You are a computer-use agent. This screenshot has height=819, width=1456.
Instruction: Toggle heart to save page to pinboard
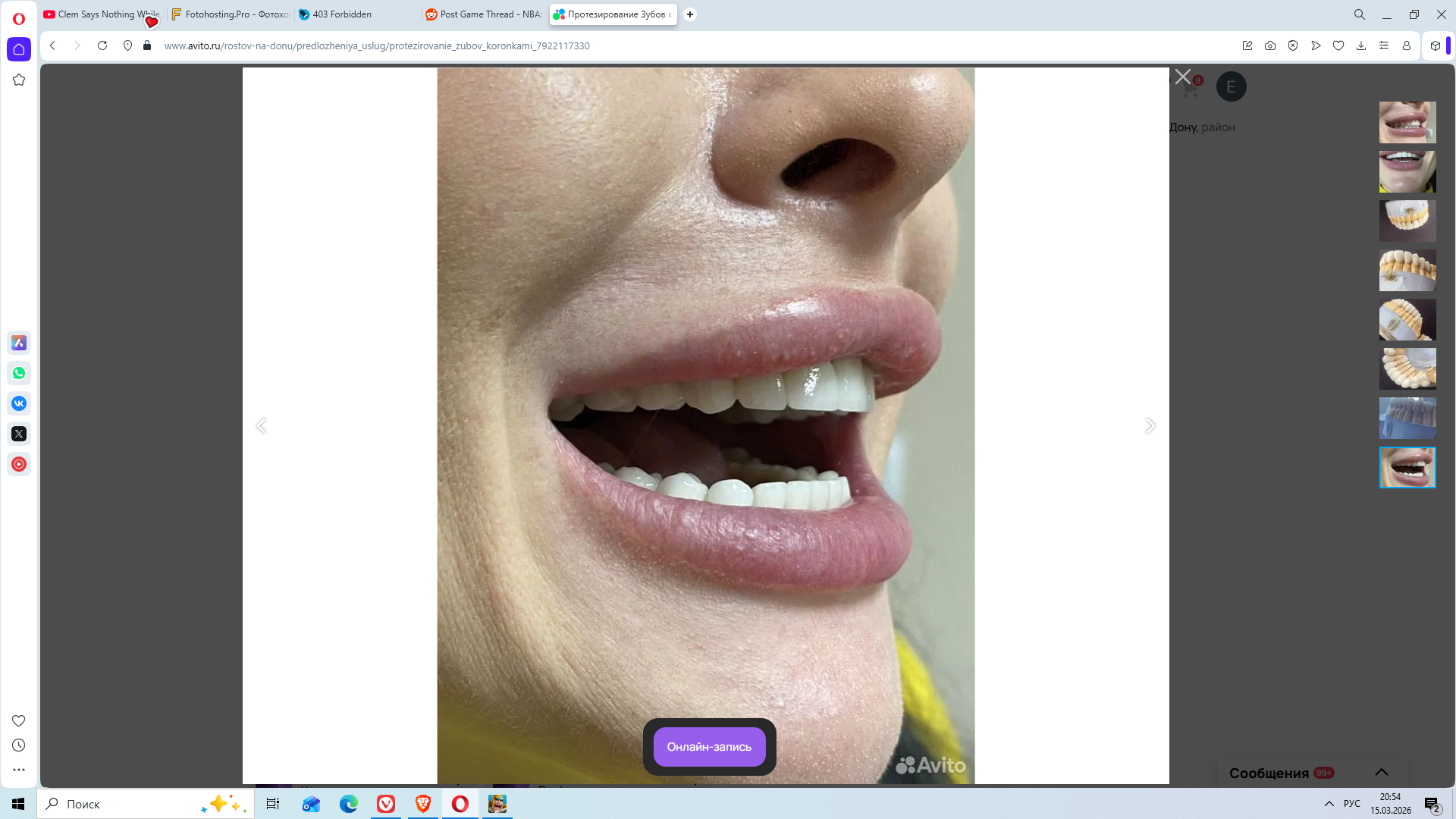tap(1338, 45)
